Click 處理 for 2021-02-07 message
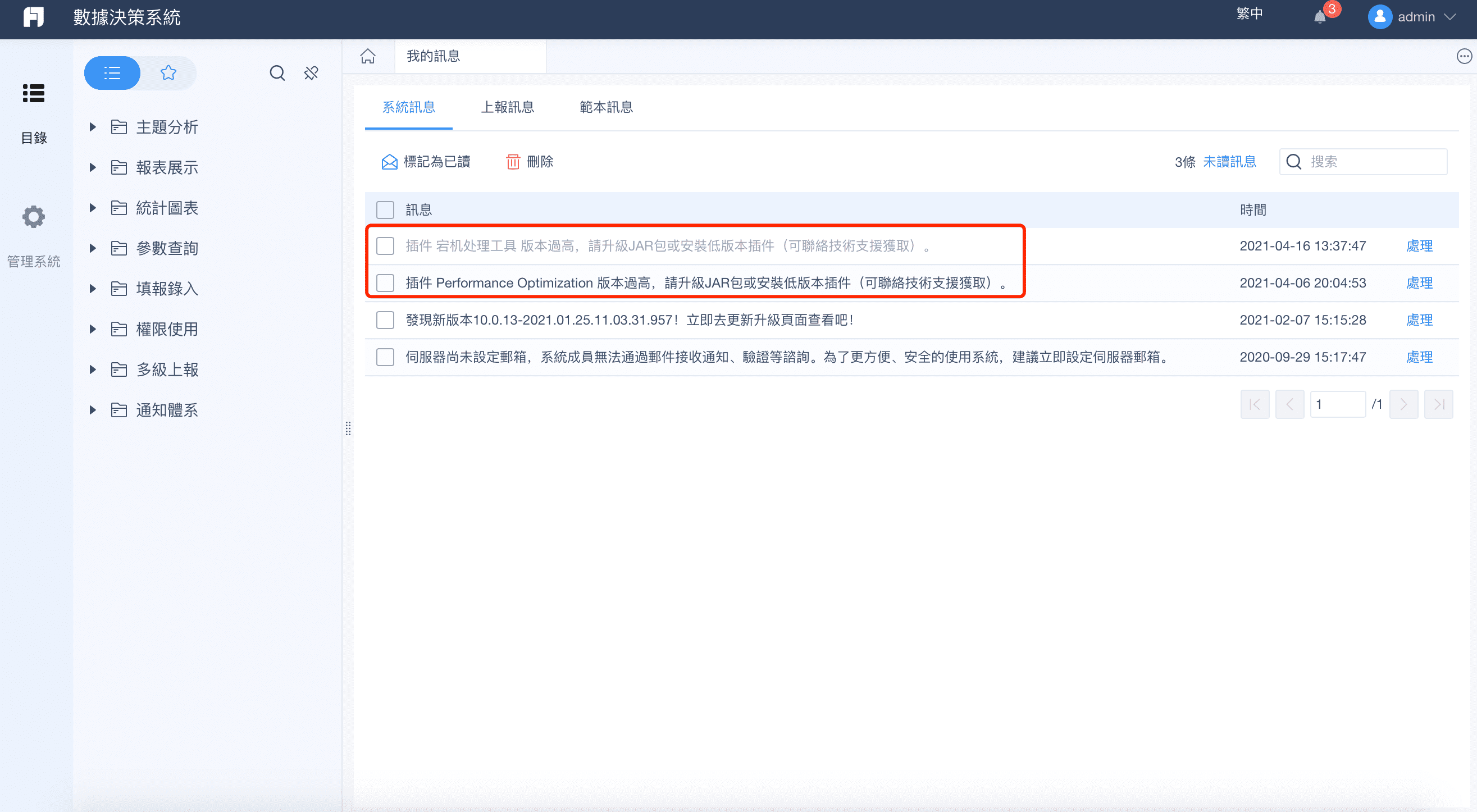Image resolution: width=1477 pixels, height=812 pixels. [1419, 320]
